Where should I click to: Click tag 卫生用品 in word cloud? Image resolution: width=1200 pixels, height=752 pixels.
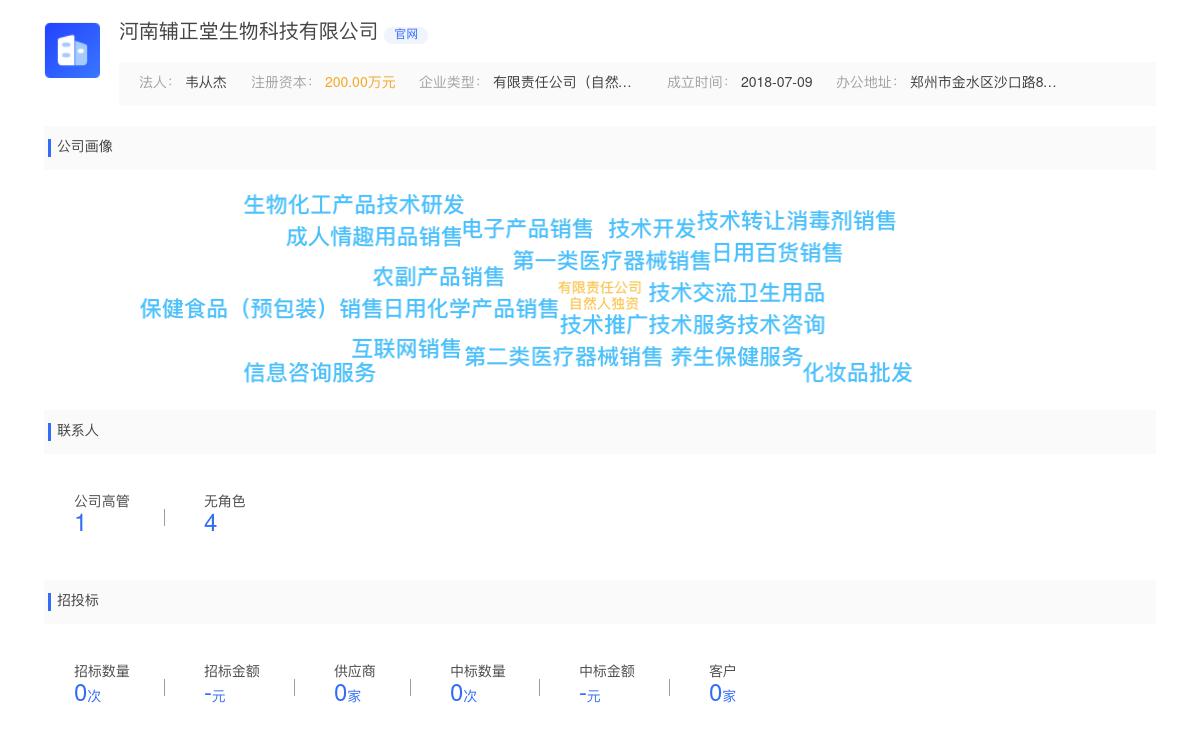[x=781, y=293]
